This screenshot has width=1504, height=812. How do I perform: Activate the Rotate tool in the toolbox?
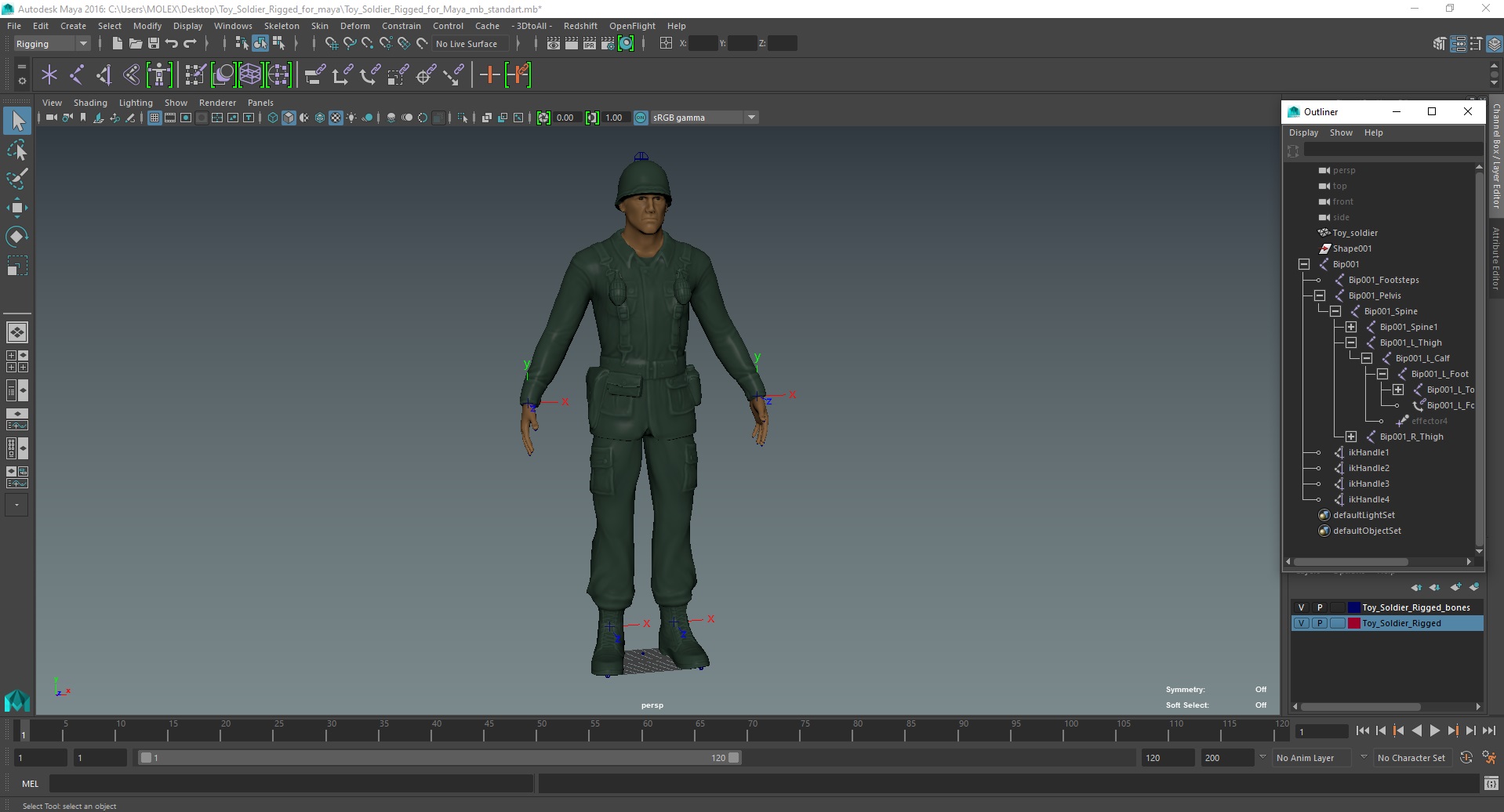coord(17,237)
